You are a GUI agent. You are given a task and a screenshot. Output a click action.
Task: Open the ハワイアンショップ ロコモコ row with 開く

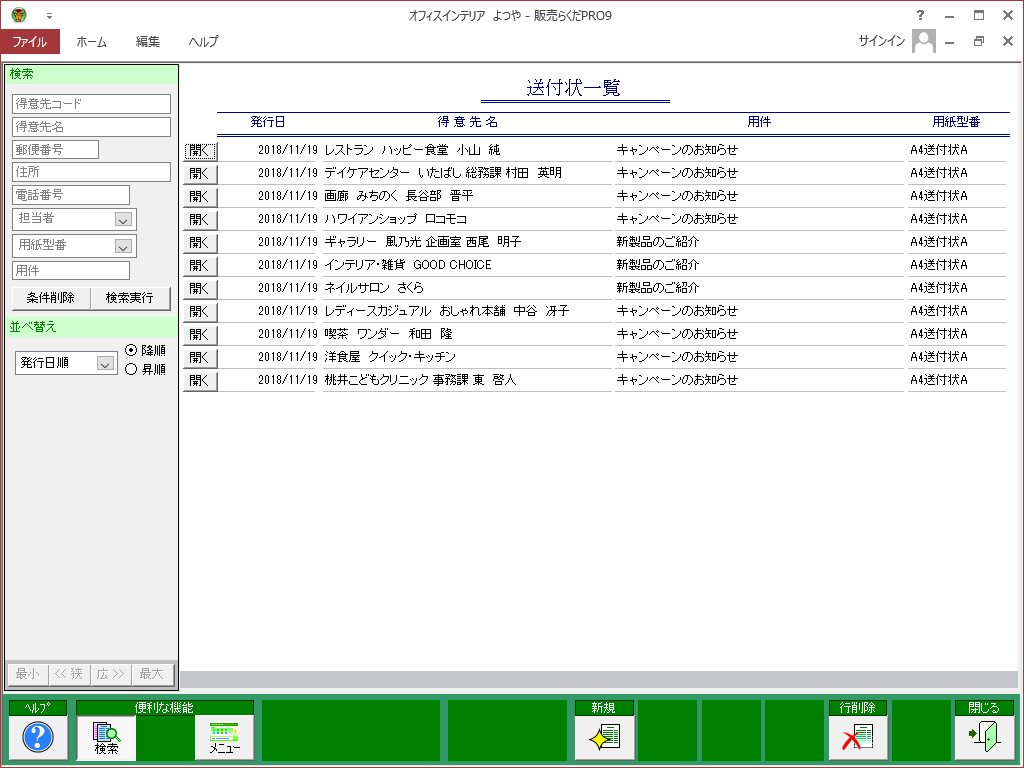[x=200, y=219]
